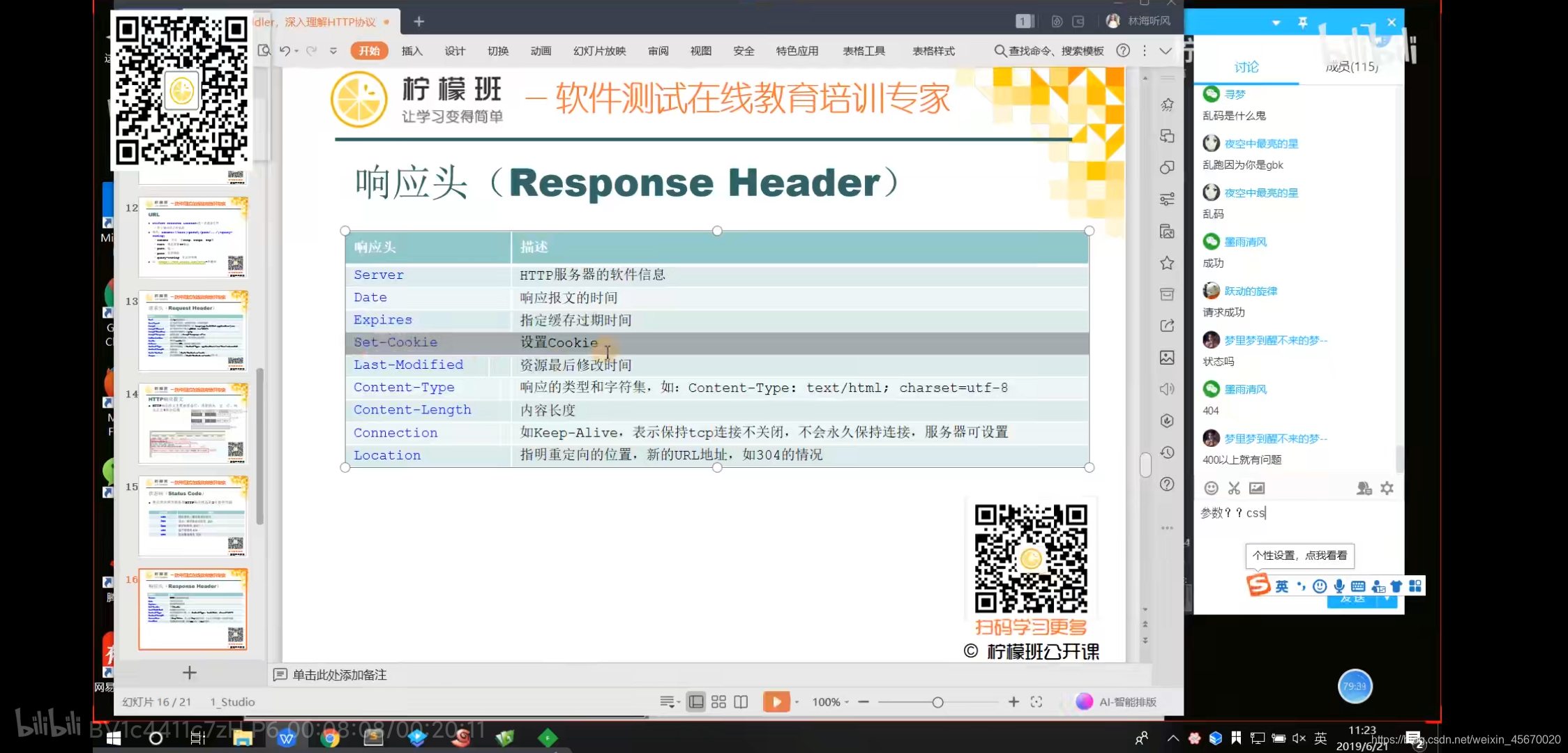This screenshot has width=1568, height=753.
Task: Toggle normal view mode button
Action: point(695,701)
